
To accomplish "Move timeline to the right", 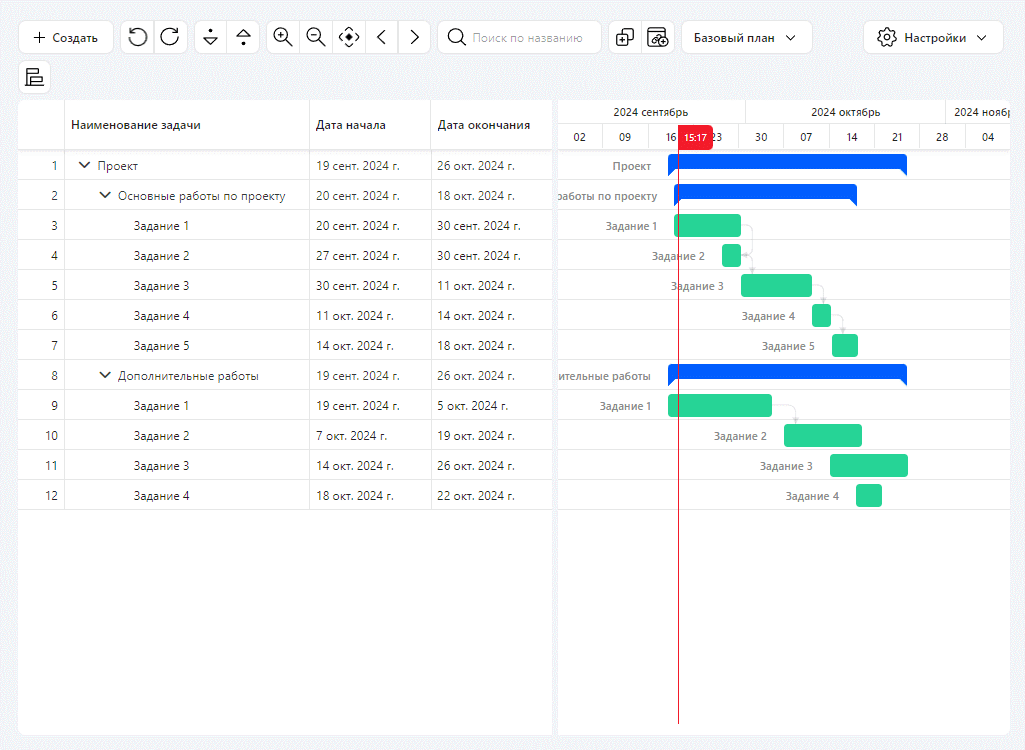I will [x=414, y=37].
